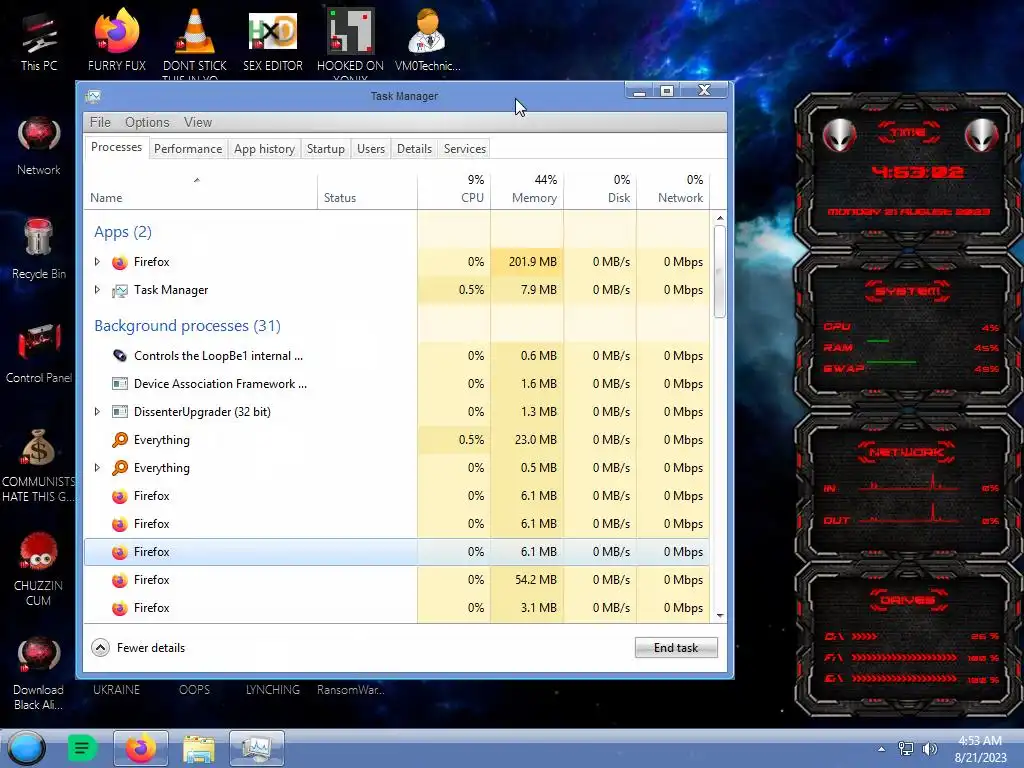Click the Apps (2) group heading
This screenshot has width=1024, height=768.
click(123, 232)
